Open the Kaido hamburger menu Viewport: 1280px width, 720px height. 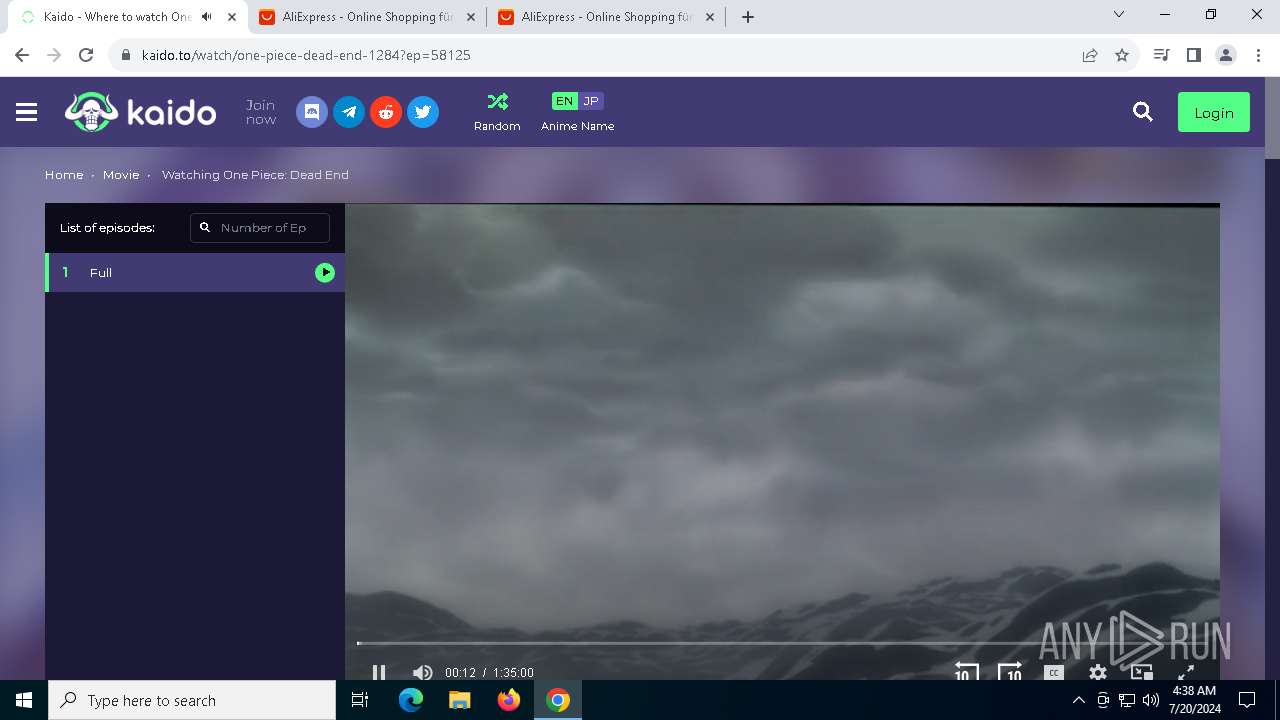27,112
